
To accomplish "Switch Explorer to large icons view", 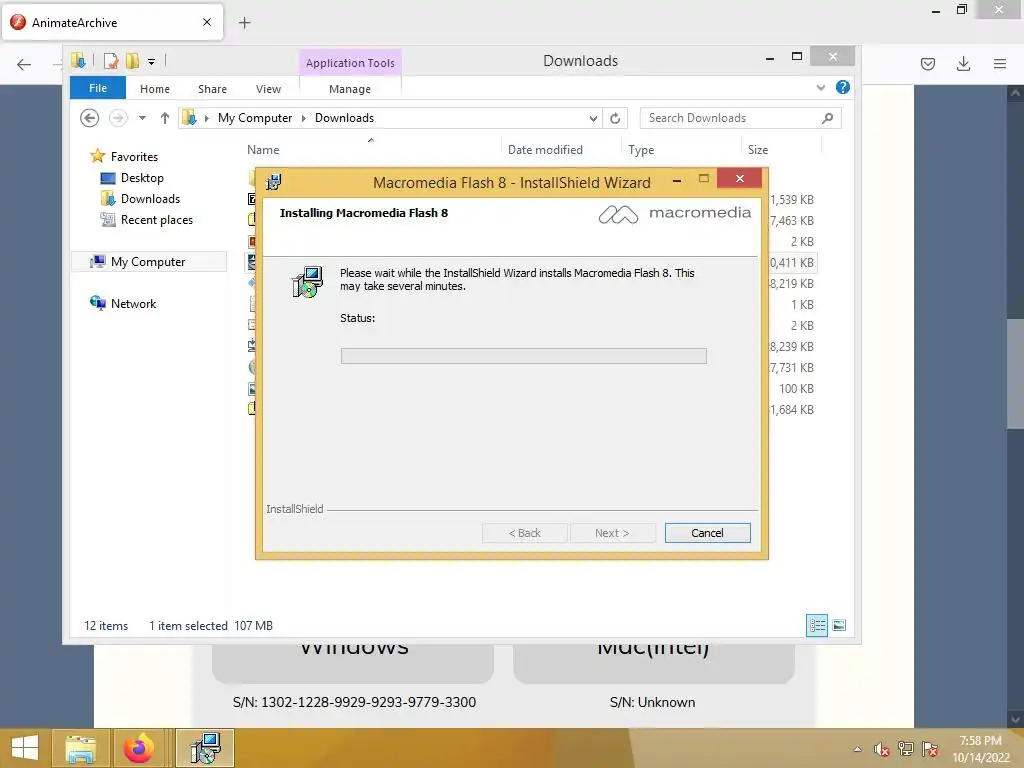I will click(x=839, y=626).
